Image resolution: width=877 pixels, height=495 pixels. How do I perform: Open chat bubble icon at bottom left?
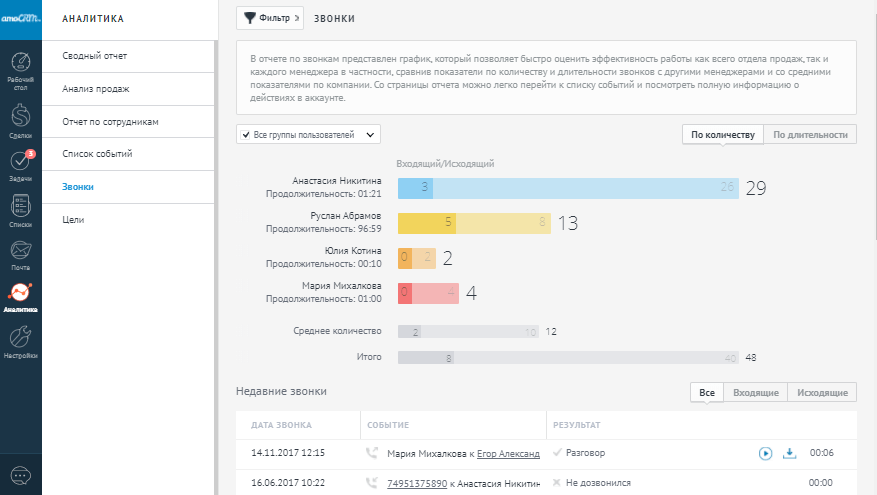[20, 474]
